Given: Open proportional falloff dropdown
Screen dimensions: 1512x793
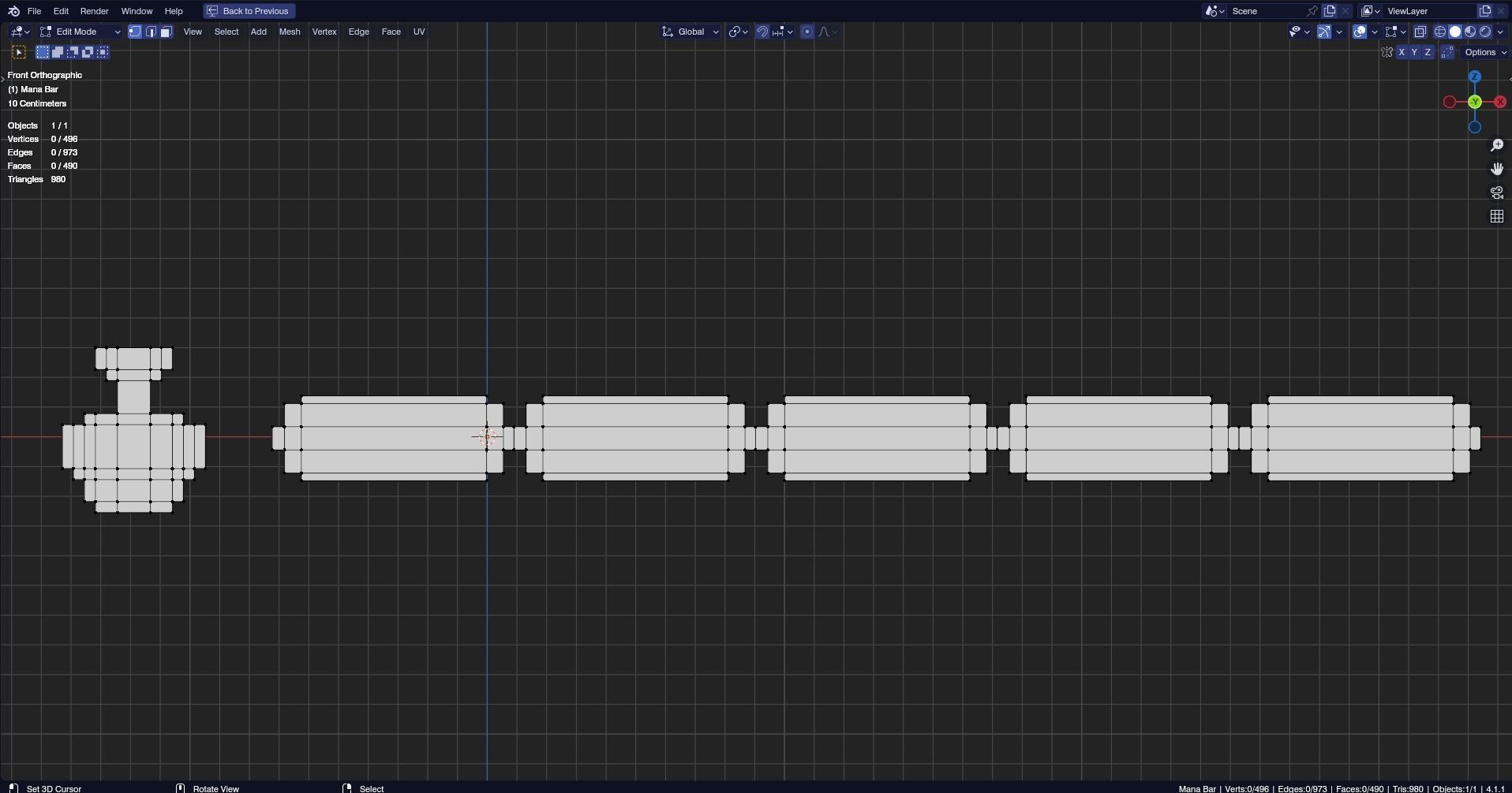Looking at the screenshot, I should pyautogui.click(x=827, y=32).
